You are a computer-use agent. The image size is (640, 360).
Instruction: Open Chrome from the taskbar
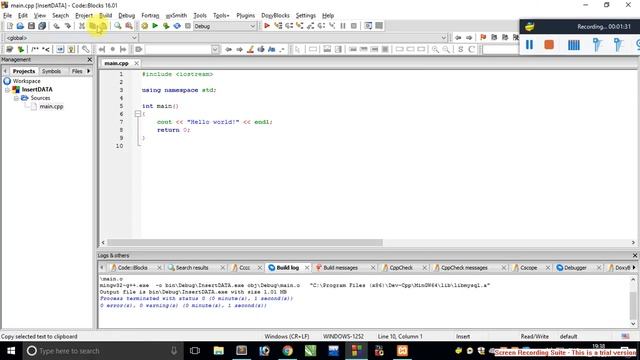(288, 351)
